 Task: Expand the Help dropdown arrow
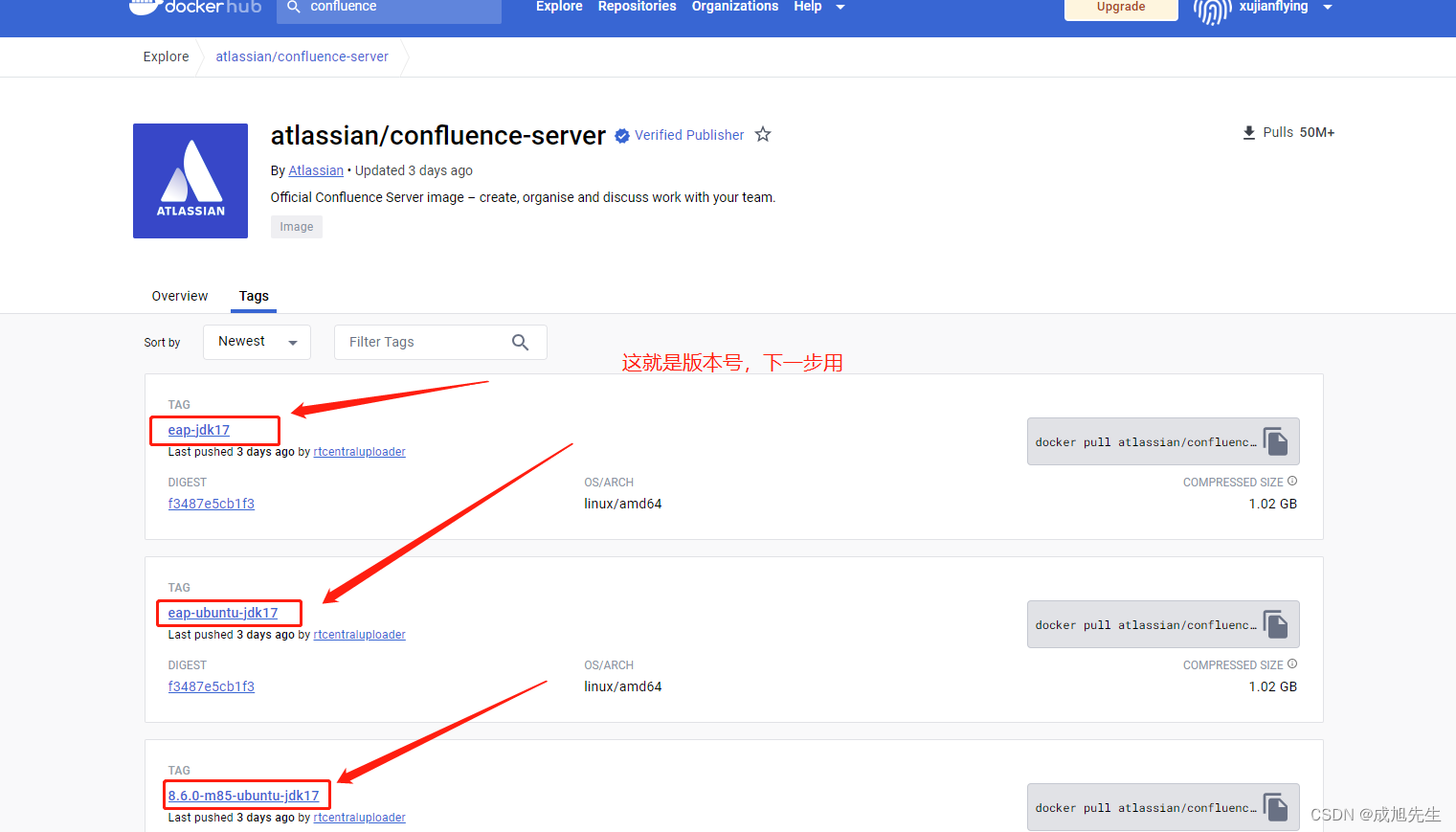[x=840, y=8]
